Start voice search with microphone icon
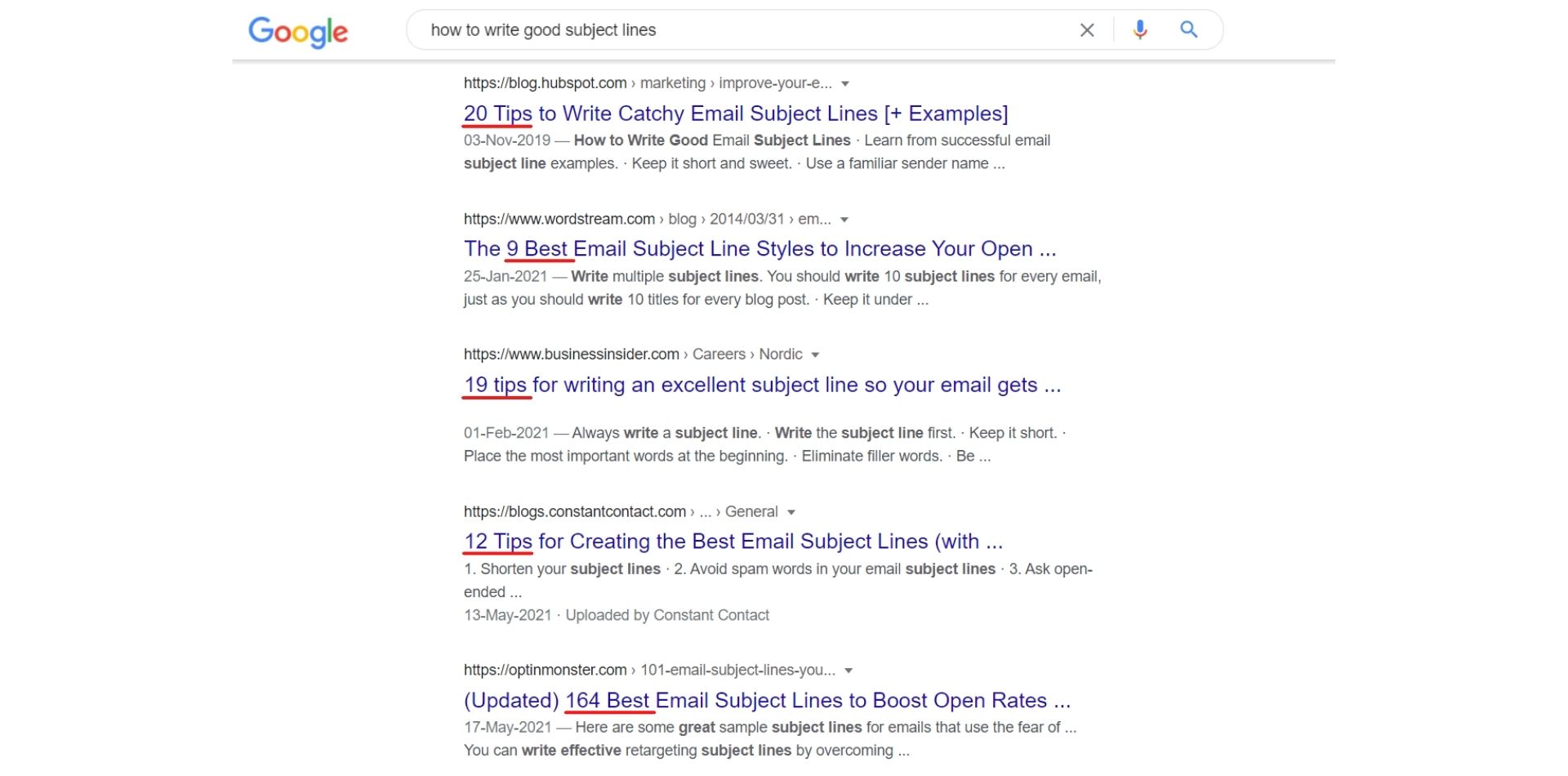Viewport: 1568px width, 776px height. [x=1140, y=30]
